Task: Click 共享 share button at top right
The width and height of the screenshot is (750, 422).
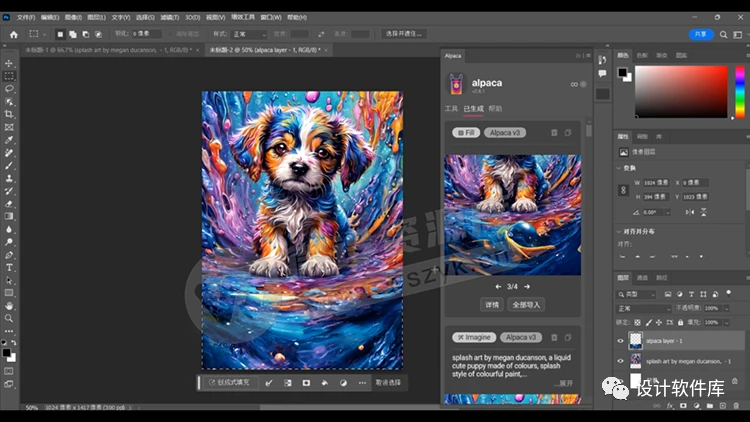Action: (x=701, y=34)
